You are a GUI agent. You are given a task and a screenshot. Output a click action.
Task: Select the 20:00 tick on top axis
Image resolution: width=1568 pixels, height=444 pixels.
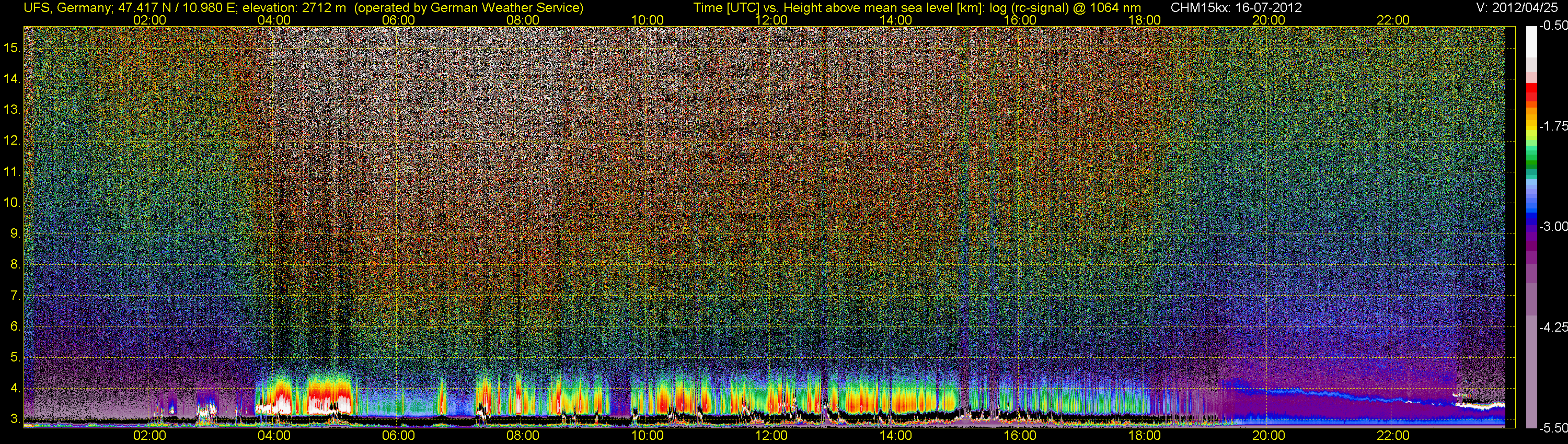1269,20
